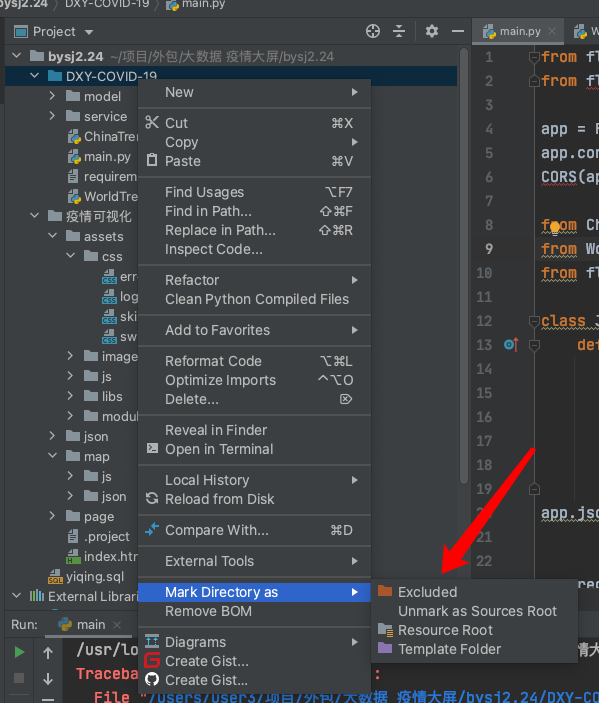Open External Tools submenu

(x=254, y=561)
